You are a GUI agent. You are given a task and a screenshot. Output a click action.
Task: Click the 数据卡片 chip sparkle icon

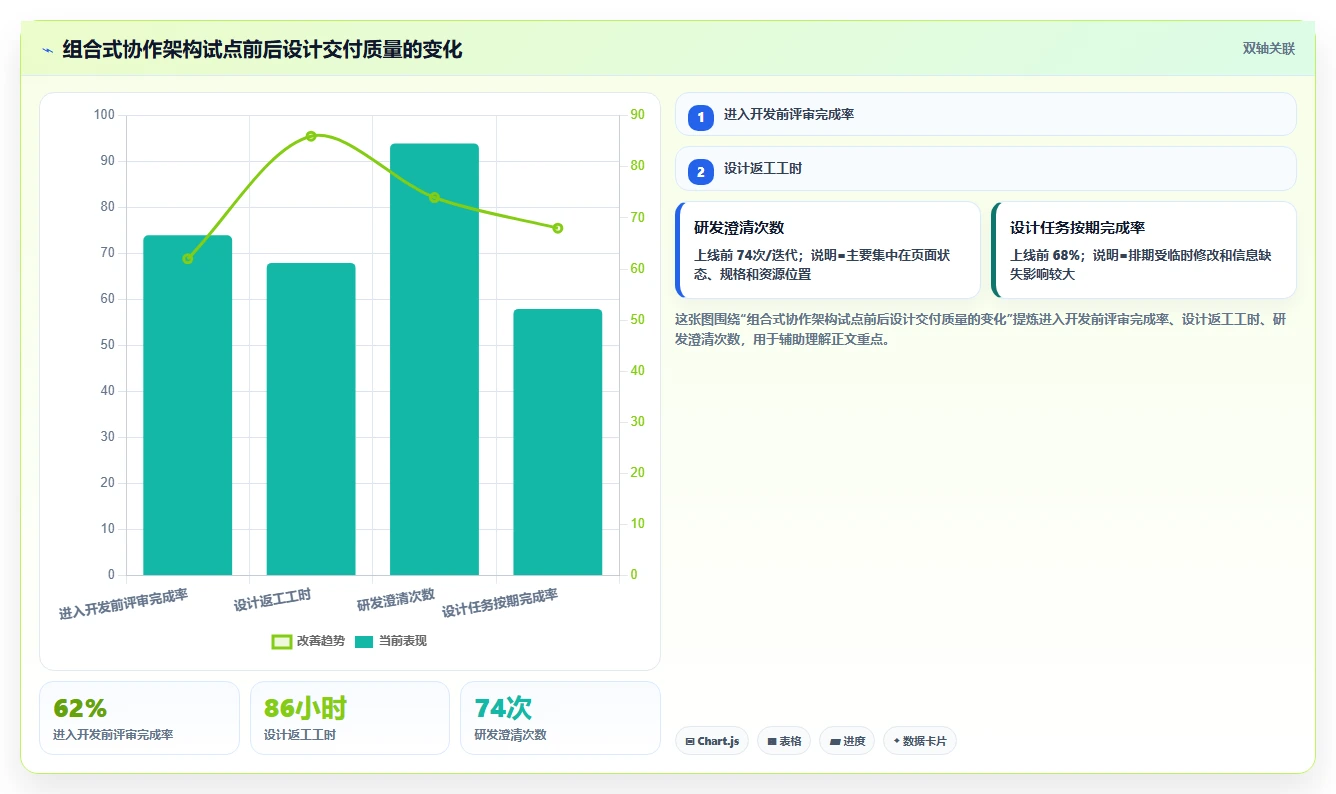[x=896, y=741]
